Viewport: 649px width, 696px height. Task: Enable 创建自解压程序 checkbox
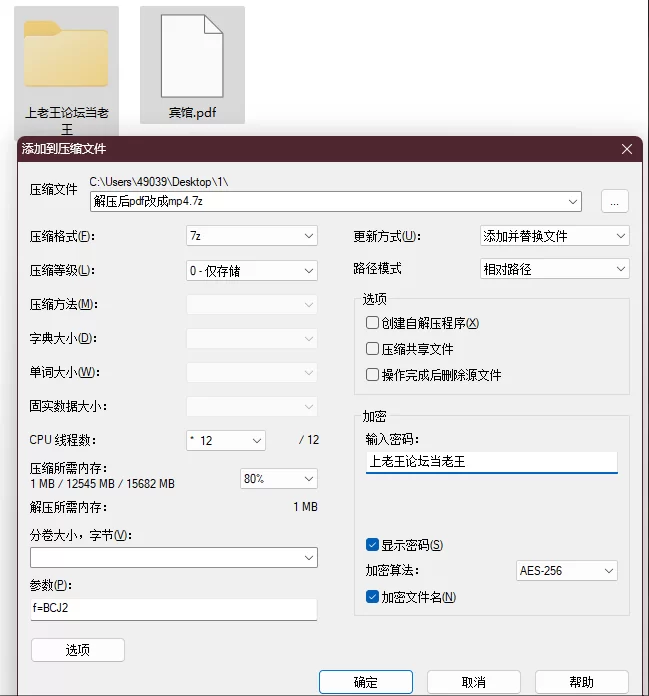[x=372, y=323]
